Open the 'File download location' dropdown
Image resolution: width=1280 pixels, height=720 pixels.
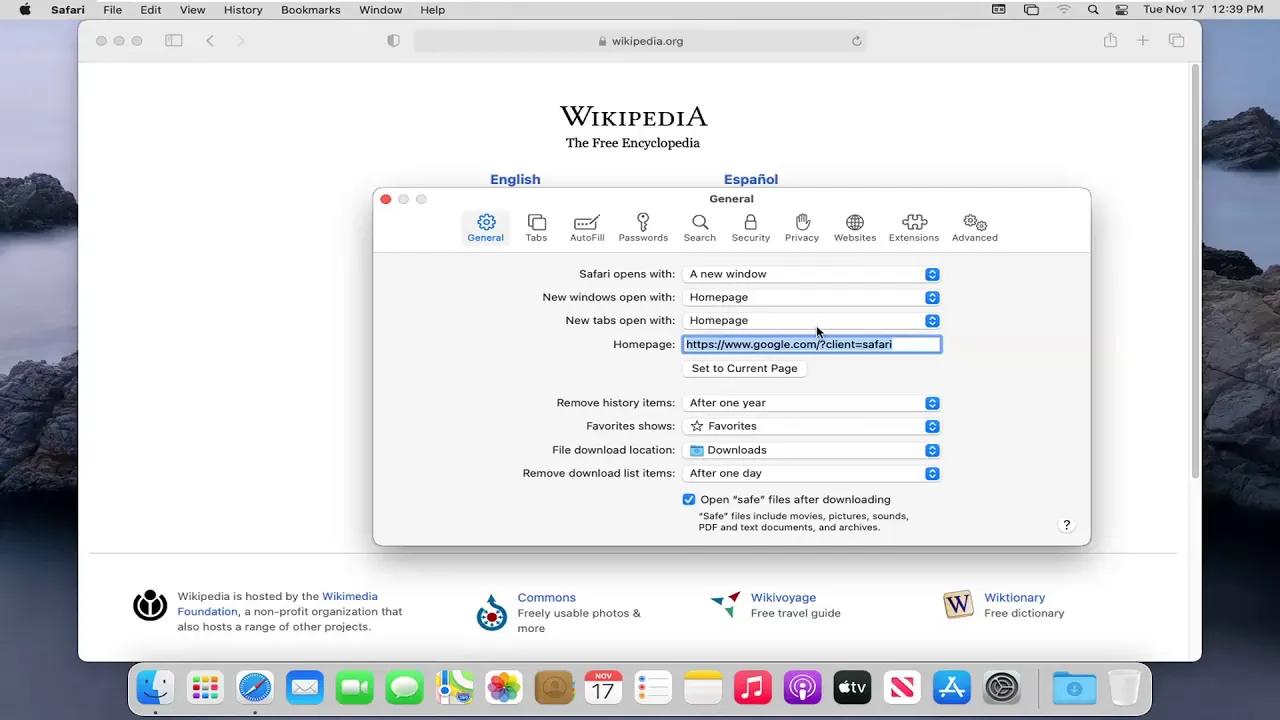coord(812,450)
